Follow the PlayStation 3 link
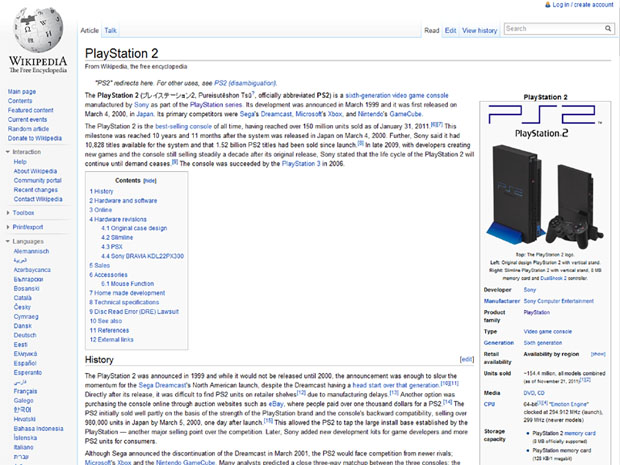 point(301,164)
